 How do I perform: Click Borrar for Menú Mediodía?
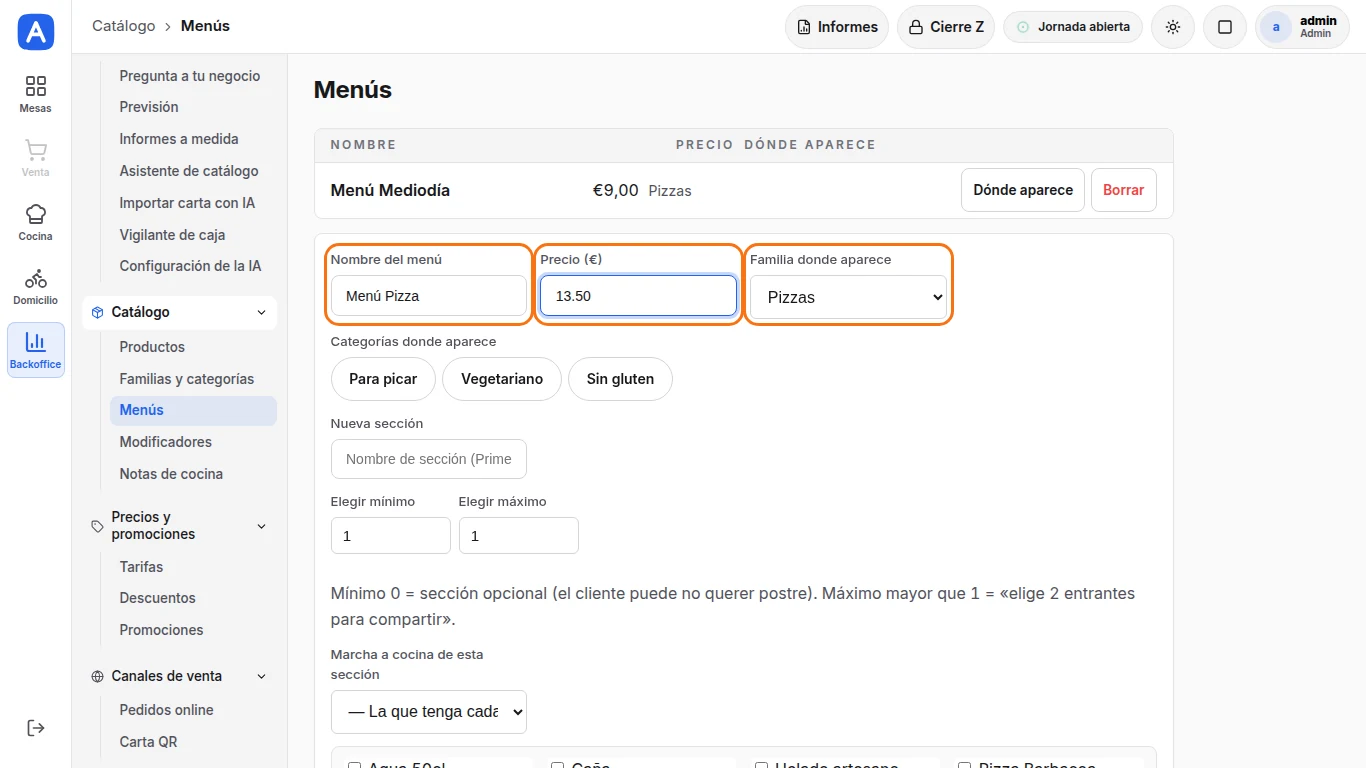(1124, 190)
